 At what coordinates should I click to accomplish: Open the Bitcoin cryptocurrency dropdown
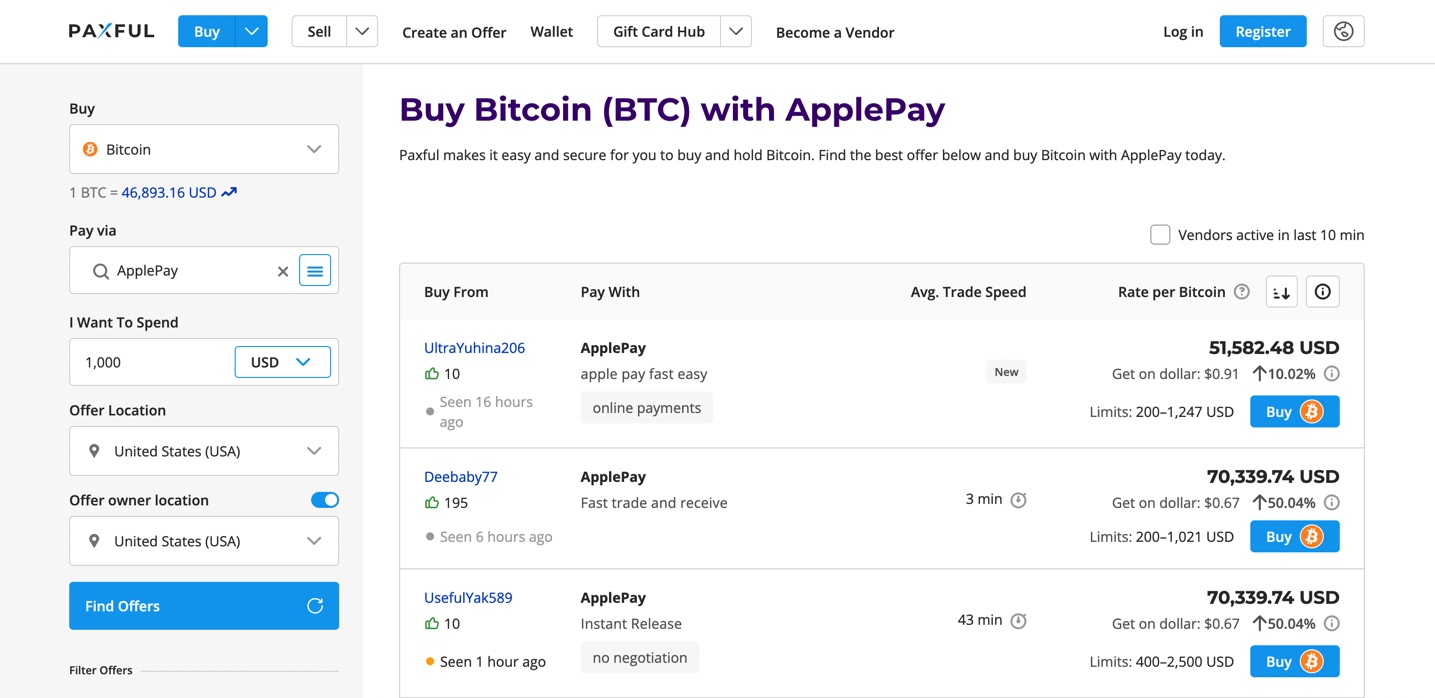204,149
